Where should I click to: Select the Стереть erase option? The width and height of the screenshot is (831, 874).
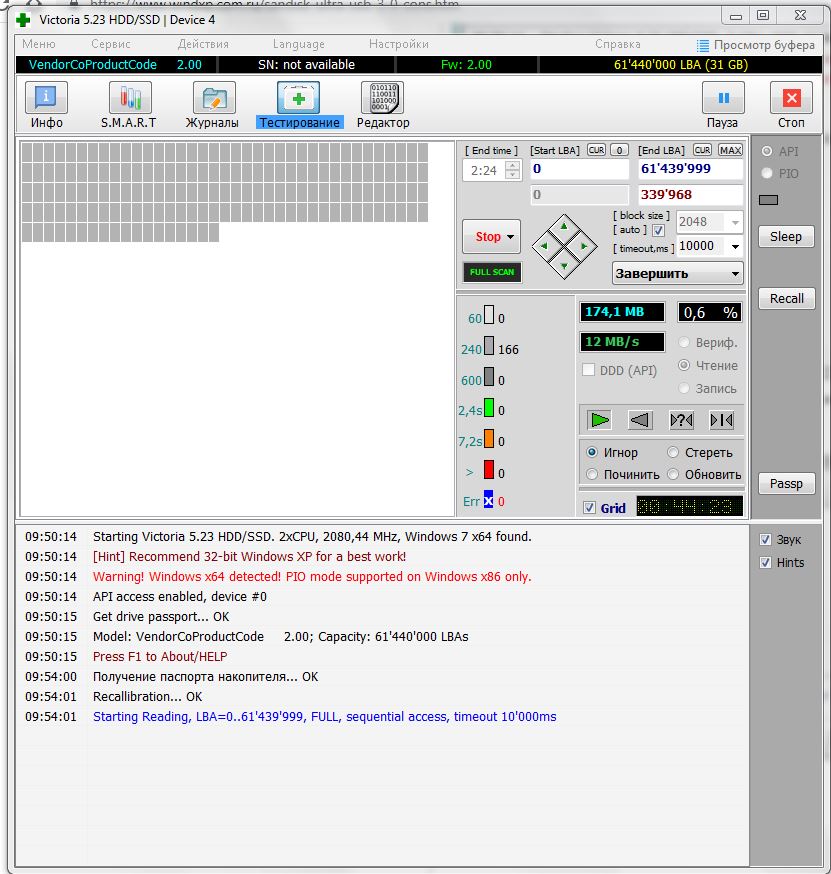673,452
